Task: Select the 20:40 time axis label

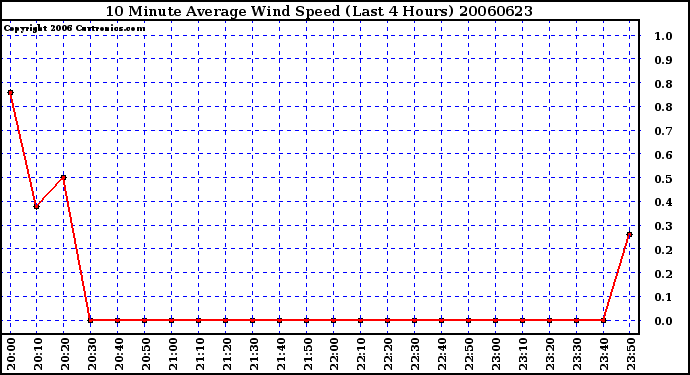Action: pyautogui.click(x=119, y=354)
